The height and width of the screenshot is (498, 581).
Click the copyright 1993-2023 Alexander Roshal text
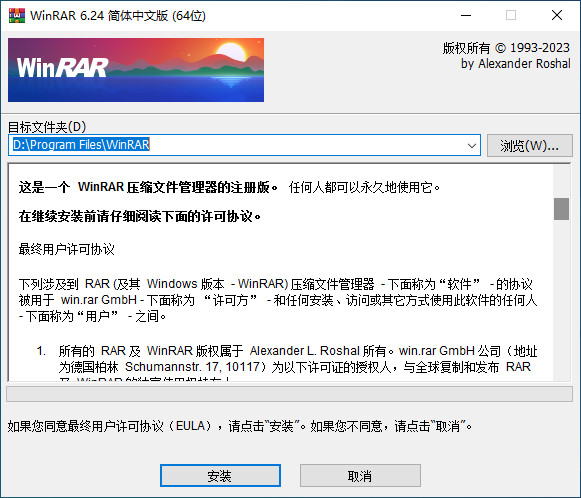[507, 56]
